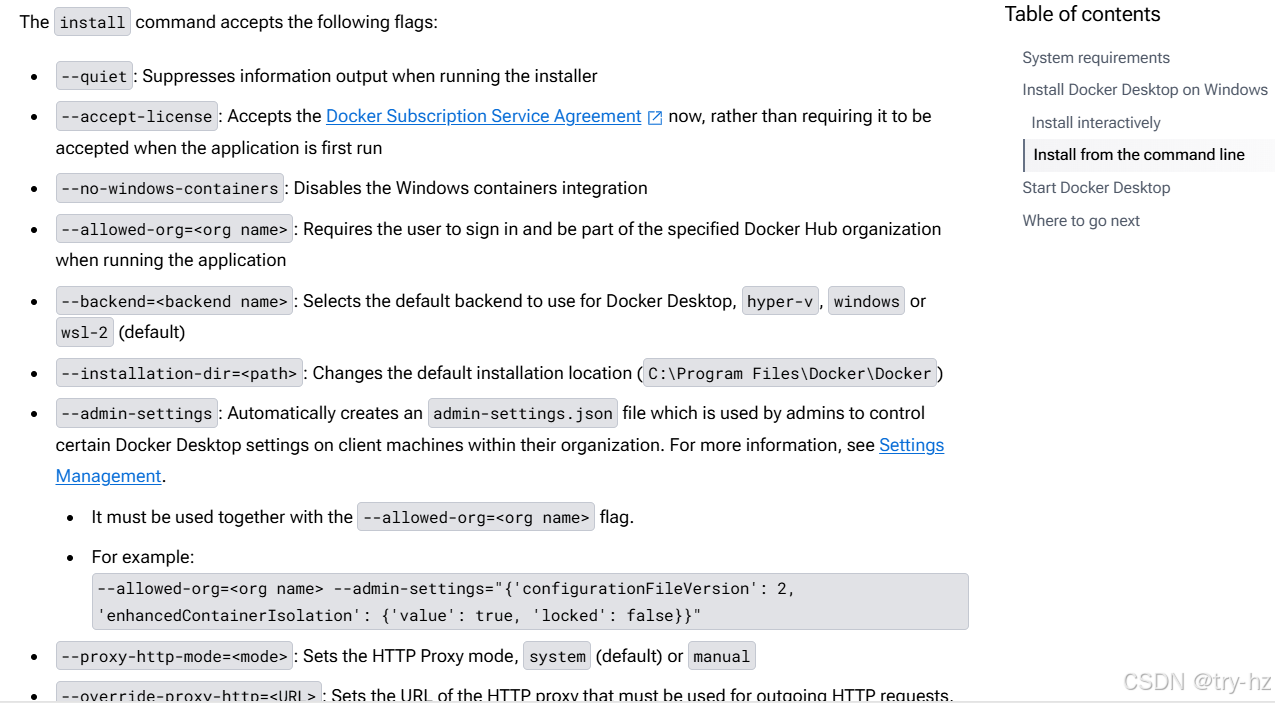The height and width of the screenshot is (703, 1275).
Task: Click the --installation-dir=<path> flag code
Action: pyautogui.click(x=179, y=373)
